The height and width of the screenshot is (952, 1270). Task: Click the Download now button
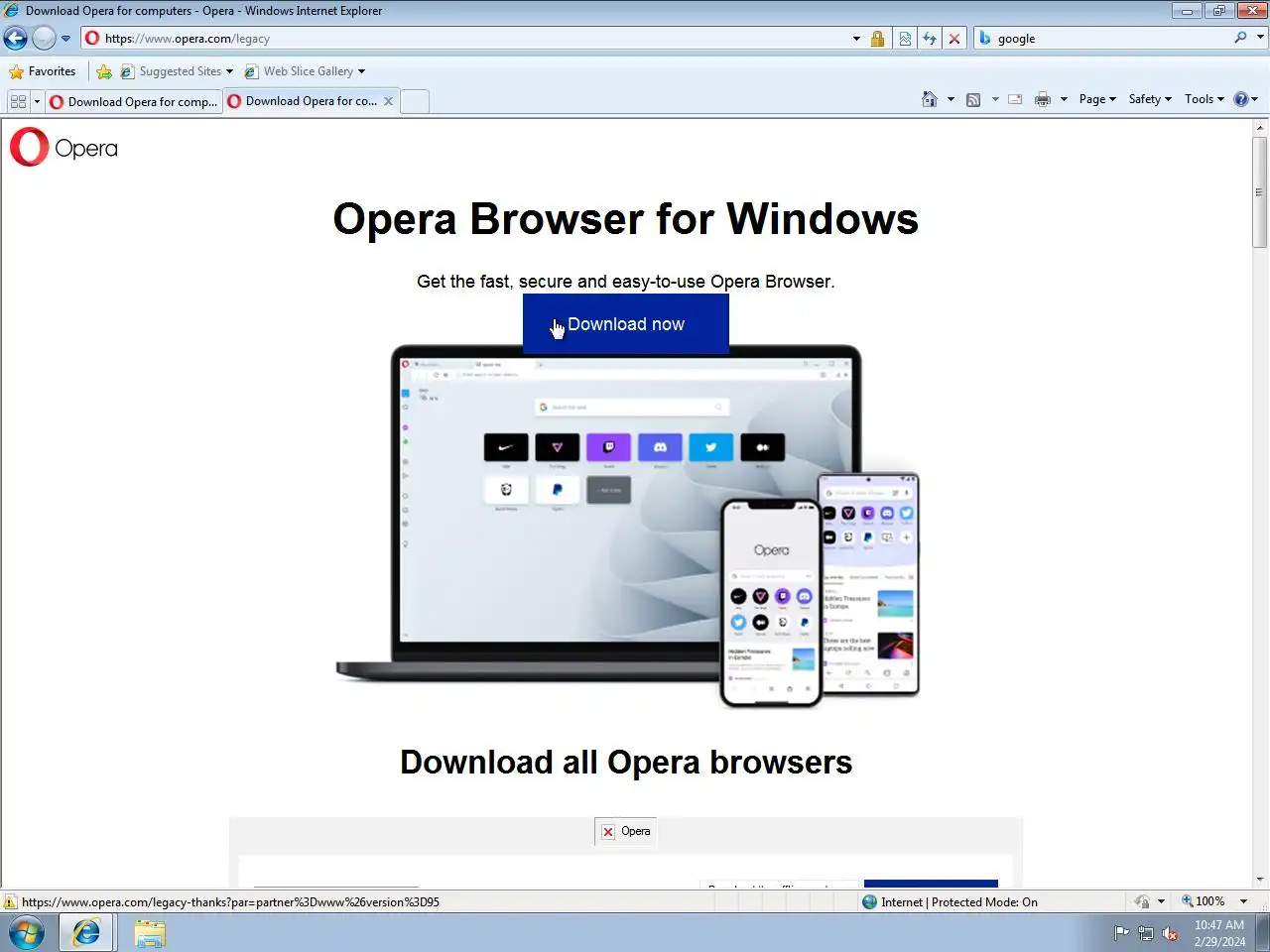click(x=626, y=324)
